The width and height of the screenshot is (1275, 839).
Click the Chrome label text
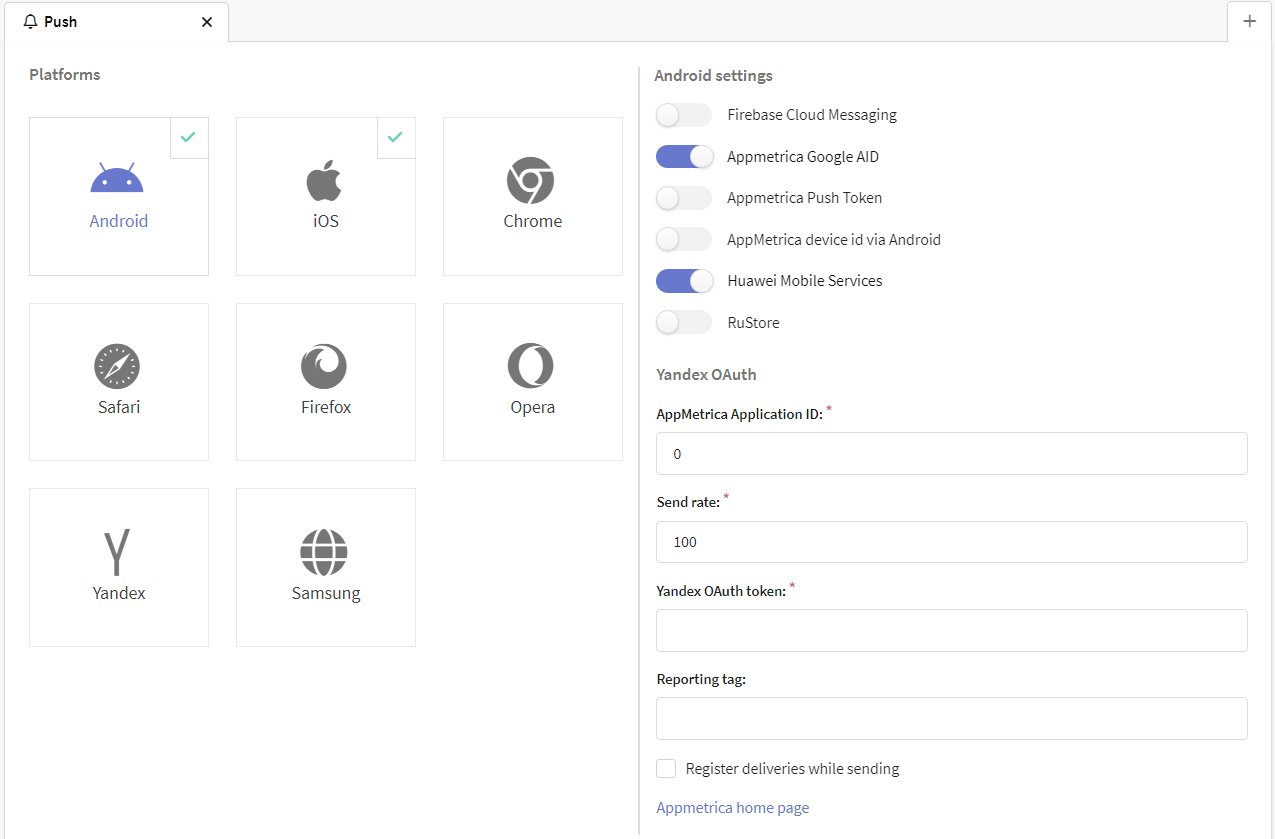(533, 221)
